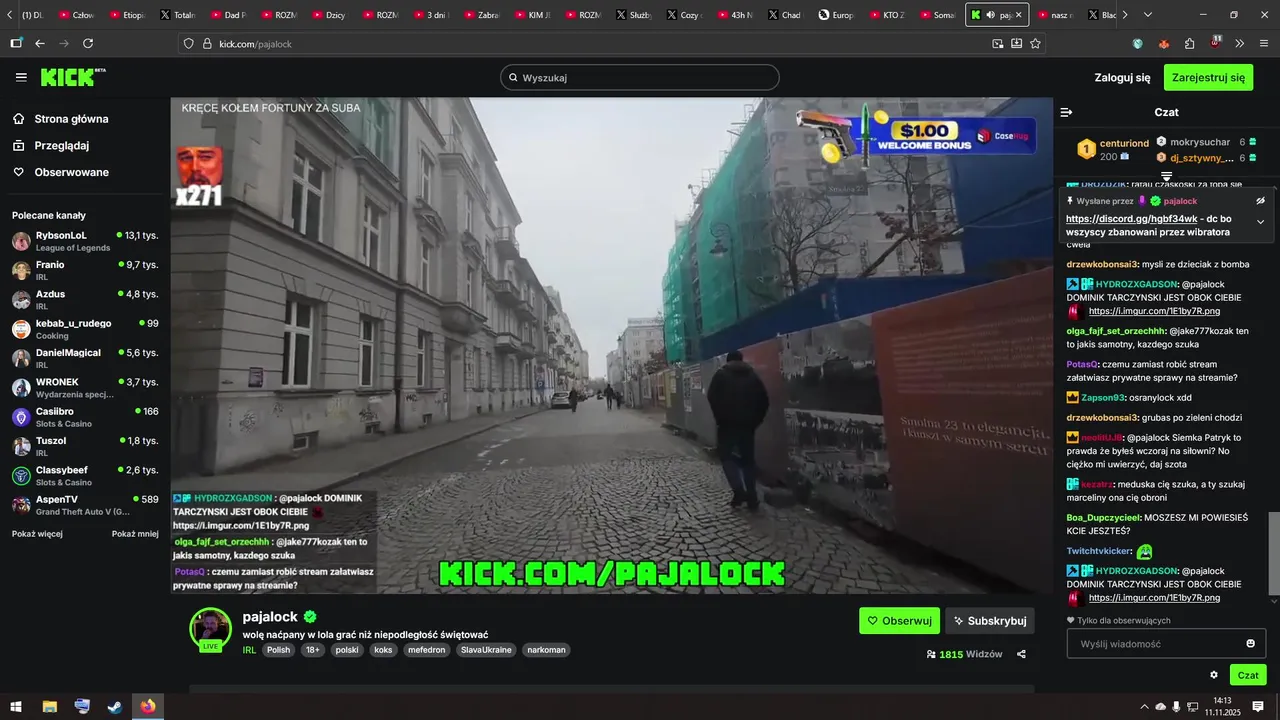Open picture-in-picture icon in address bar
Viewport: 1280px width, 720px height.
tap(997, 44)
